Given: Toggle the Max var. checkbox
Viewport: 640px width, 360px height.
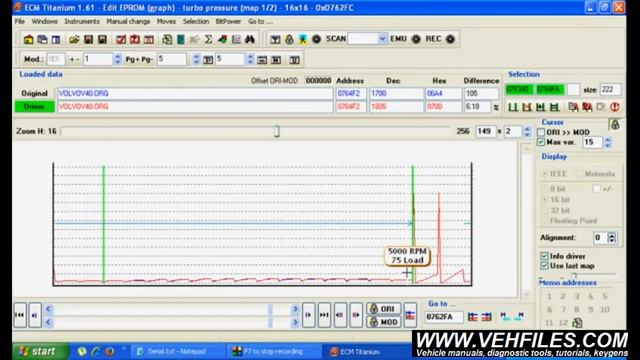Looking at the screenshot, I should click(541, 142).
